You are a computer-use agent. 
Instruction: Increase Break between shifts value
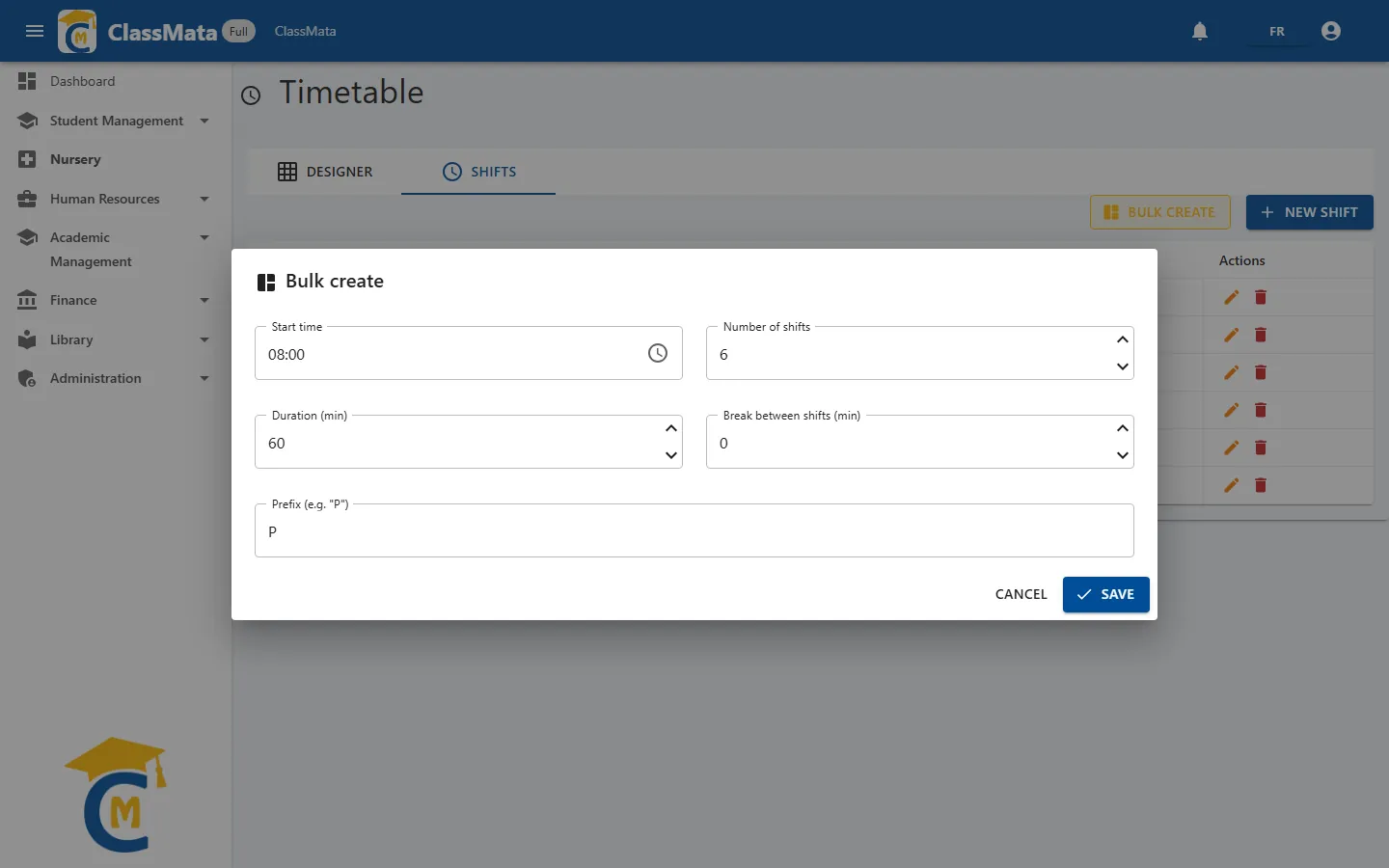point(1123,428)
